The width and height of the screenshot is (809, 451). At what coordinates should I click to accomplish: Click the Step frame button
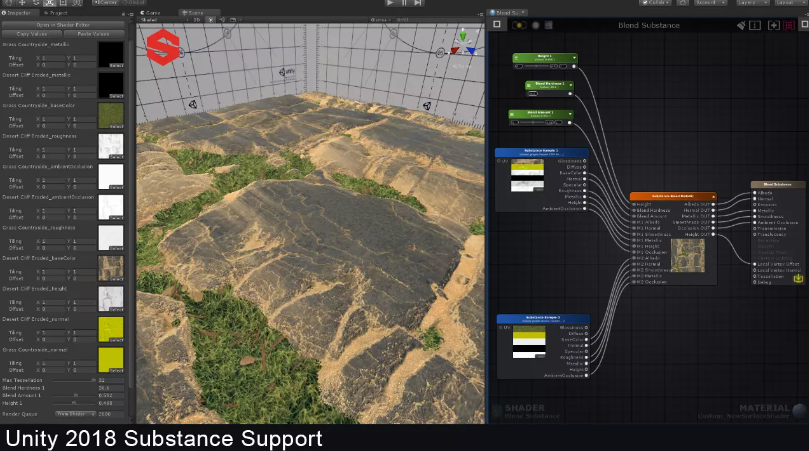(x=418, y=3)
